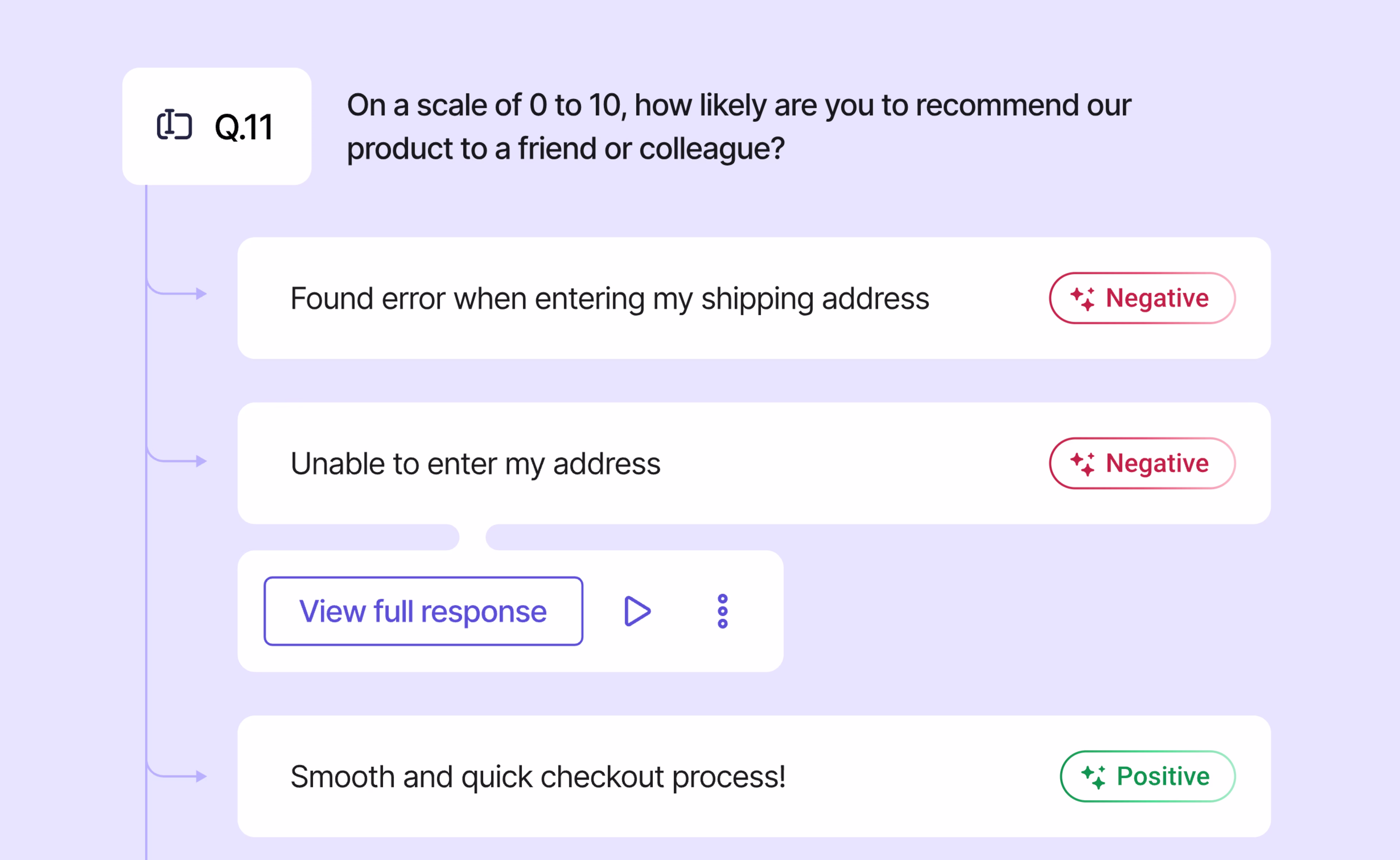Select the Negative tag on Unable to enter response
This screenshot has height=860, width=1400.
(1142, 464)
